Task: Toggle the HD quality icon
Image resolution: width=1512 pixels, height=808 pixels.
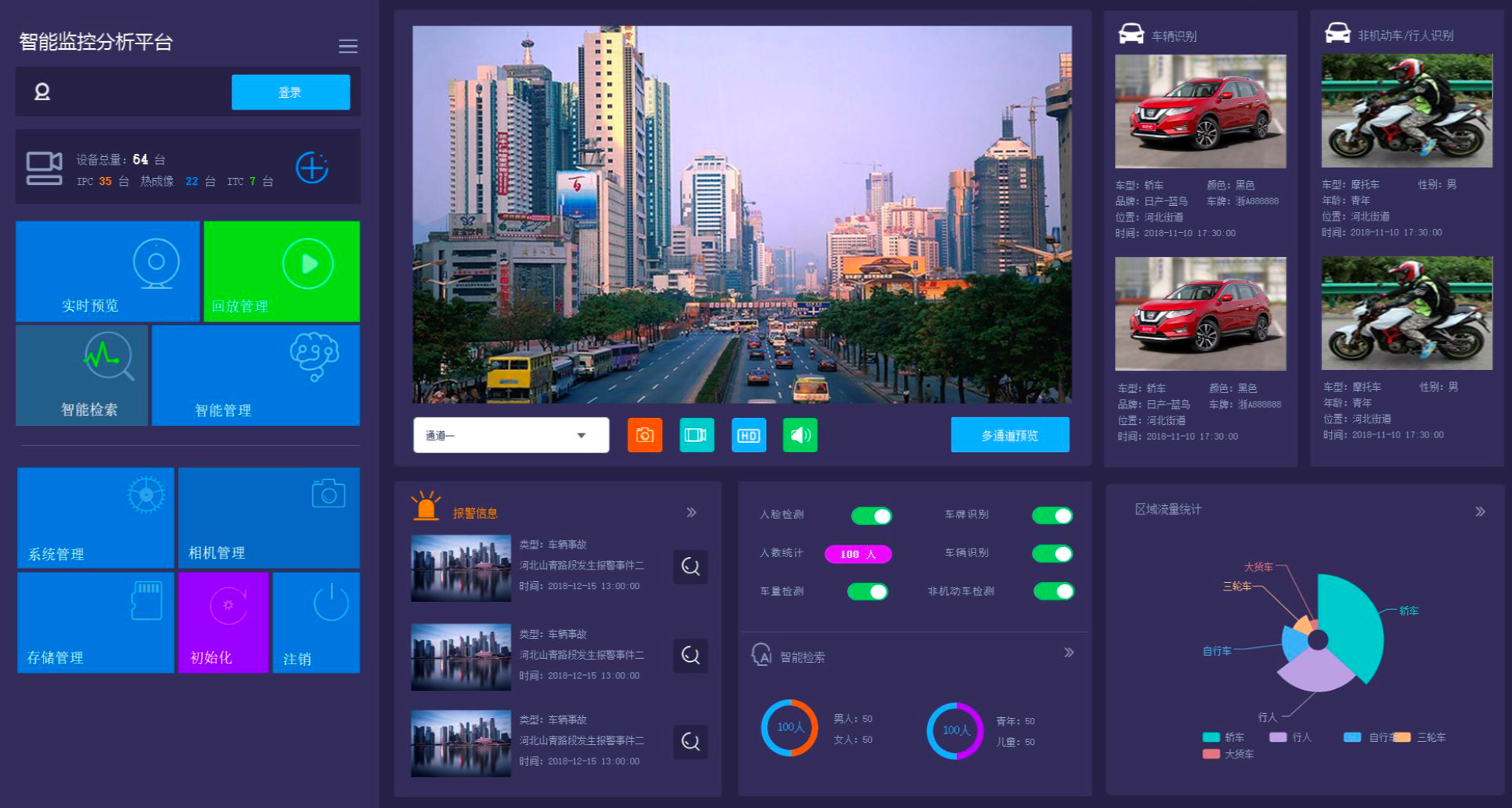Action: pyautogui.click(x=748, y=435)
